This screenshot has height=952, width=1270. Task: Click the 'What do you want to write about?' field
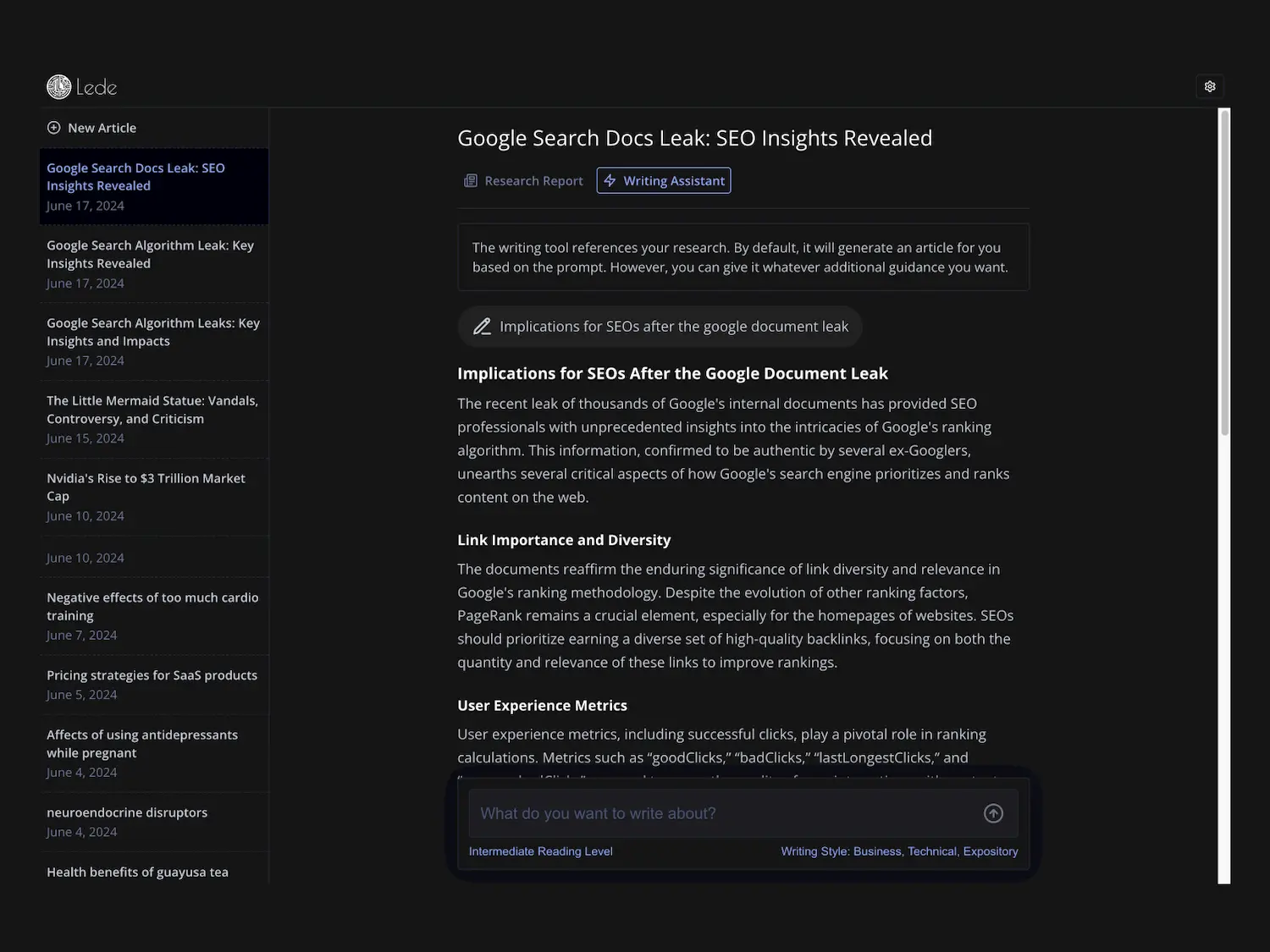743,813
